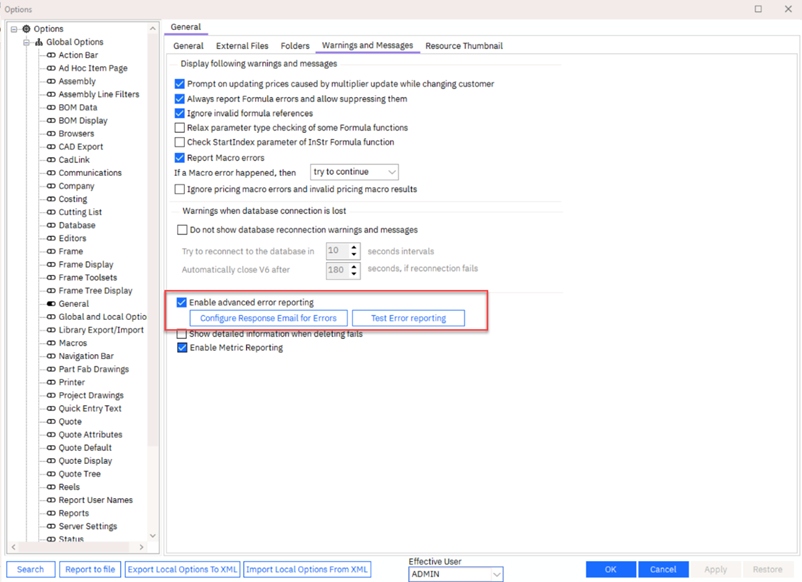Viewport: 802px width, 582px height.
Task: Select the Printer options tree icon
Action: pyautogui.click(x=51, y=382)
